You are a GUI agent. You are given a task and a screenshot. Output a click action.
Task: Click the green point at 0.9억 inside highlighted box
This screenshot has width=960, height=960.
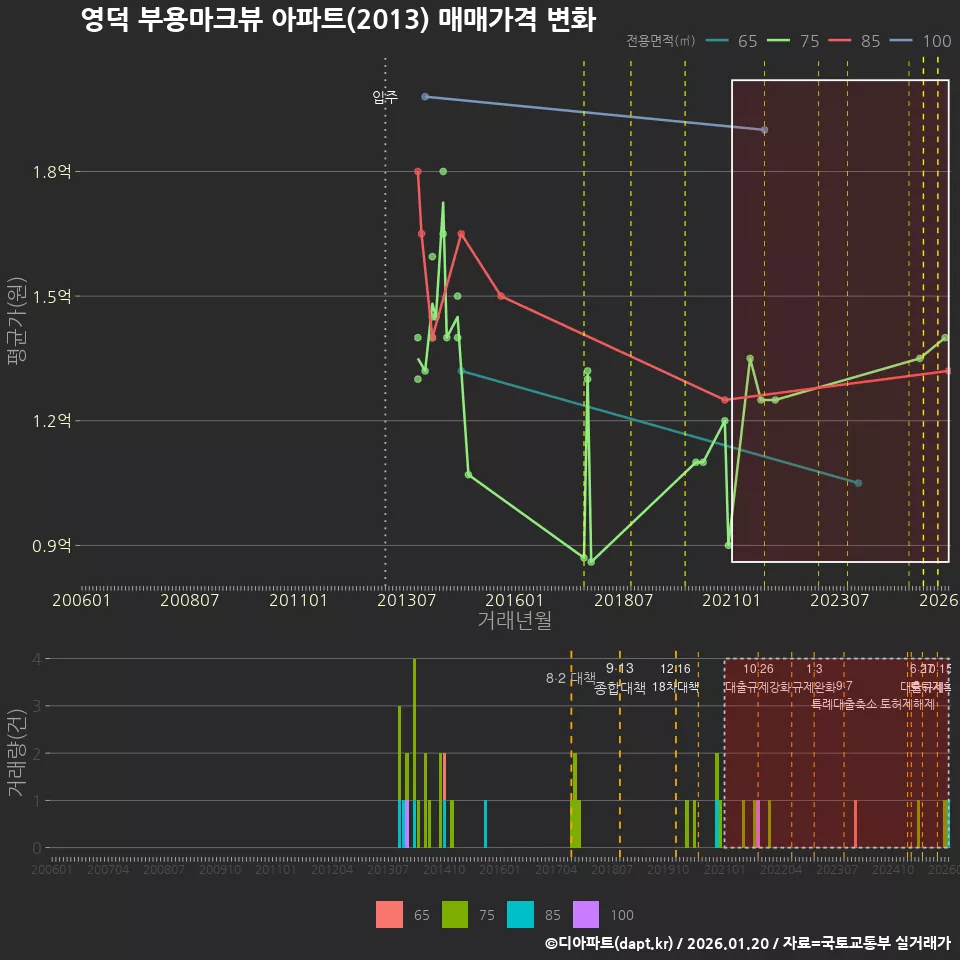click(729, 545)
